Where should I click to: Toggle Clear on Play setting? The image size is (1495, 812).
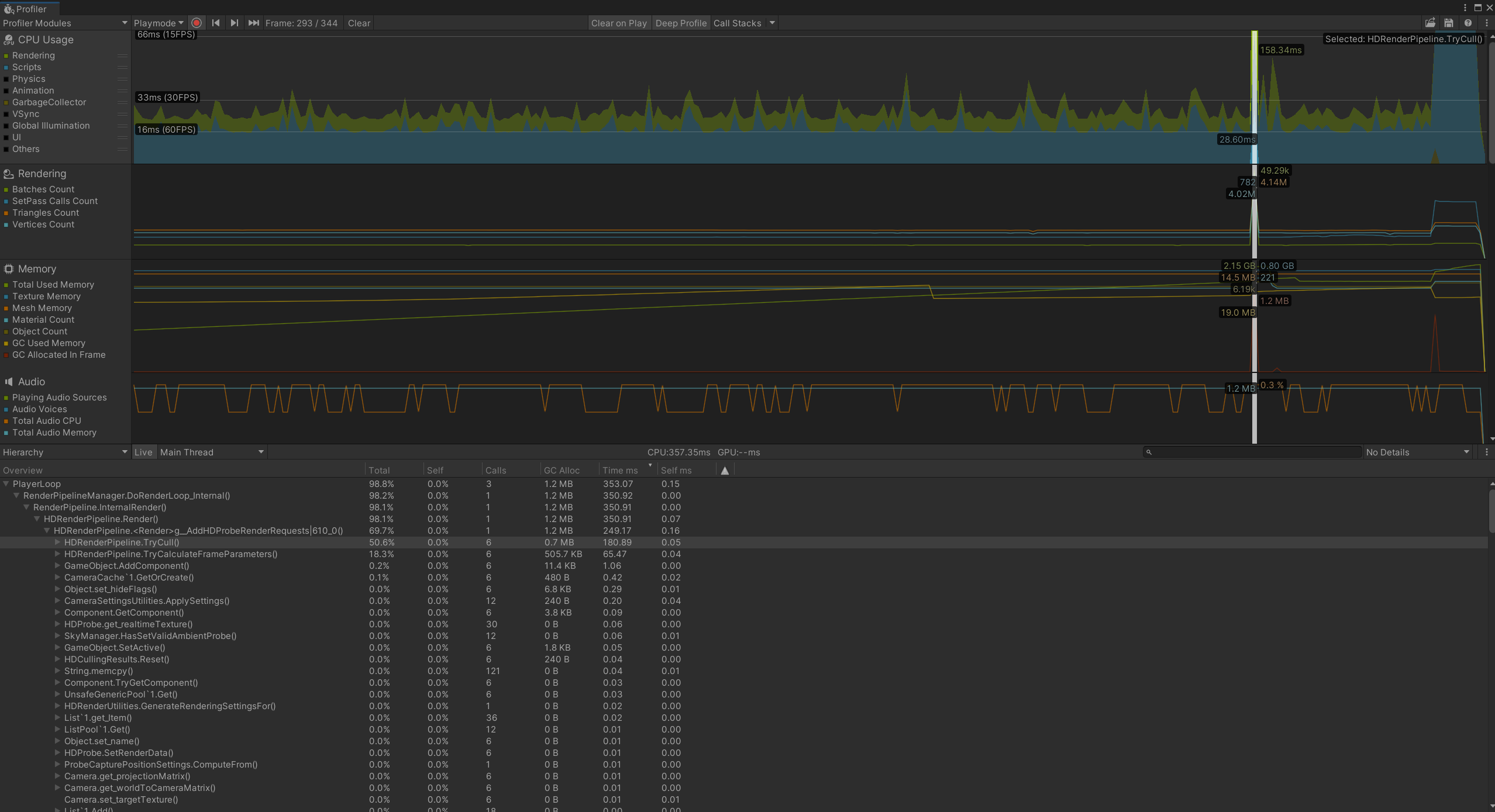619,23
